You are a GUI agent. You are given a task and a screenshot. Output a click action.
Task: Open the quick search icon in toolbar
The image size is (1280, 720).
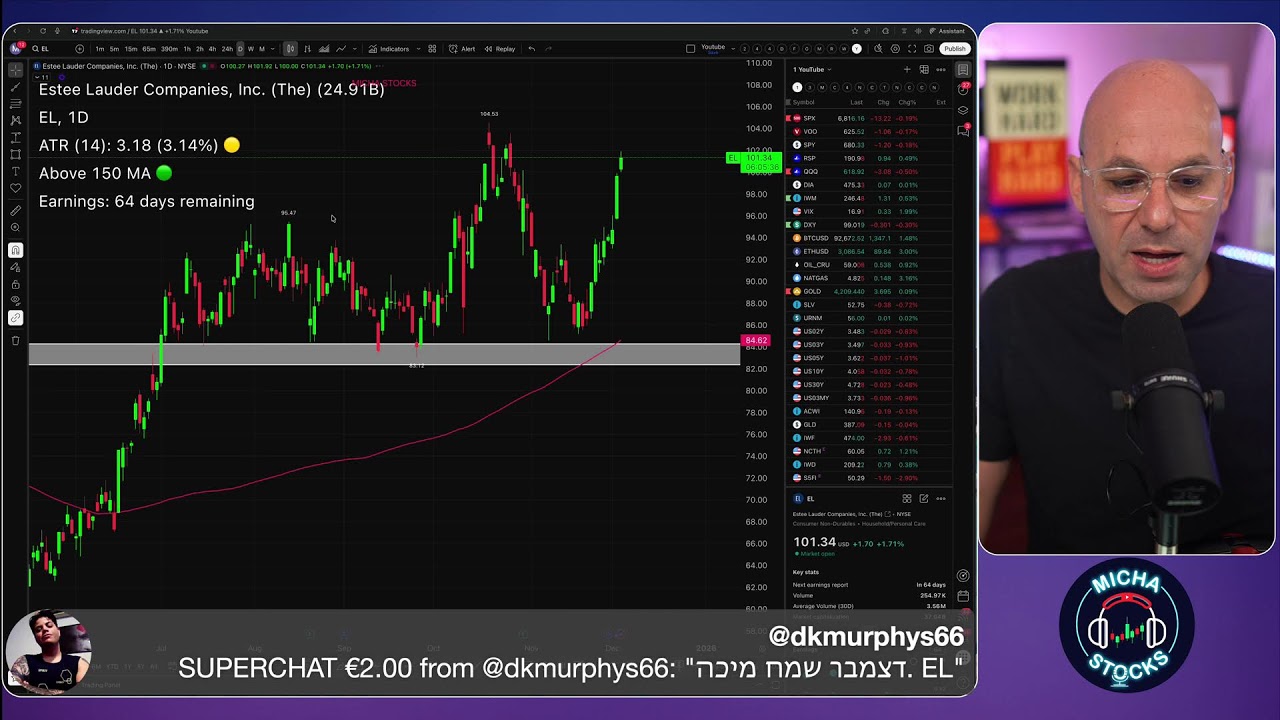click(878, 49)
